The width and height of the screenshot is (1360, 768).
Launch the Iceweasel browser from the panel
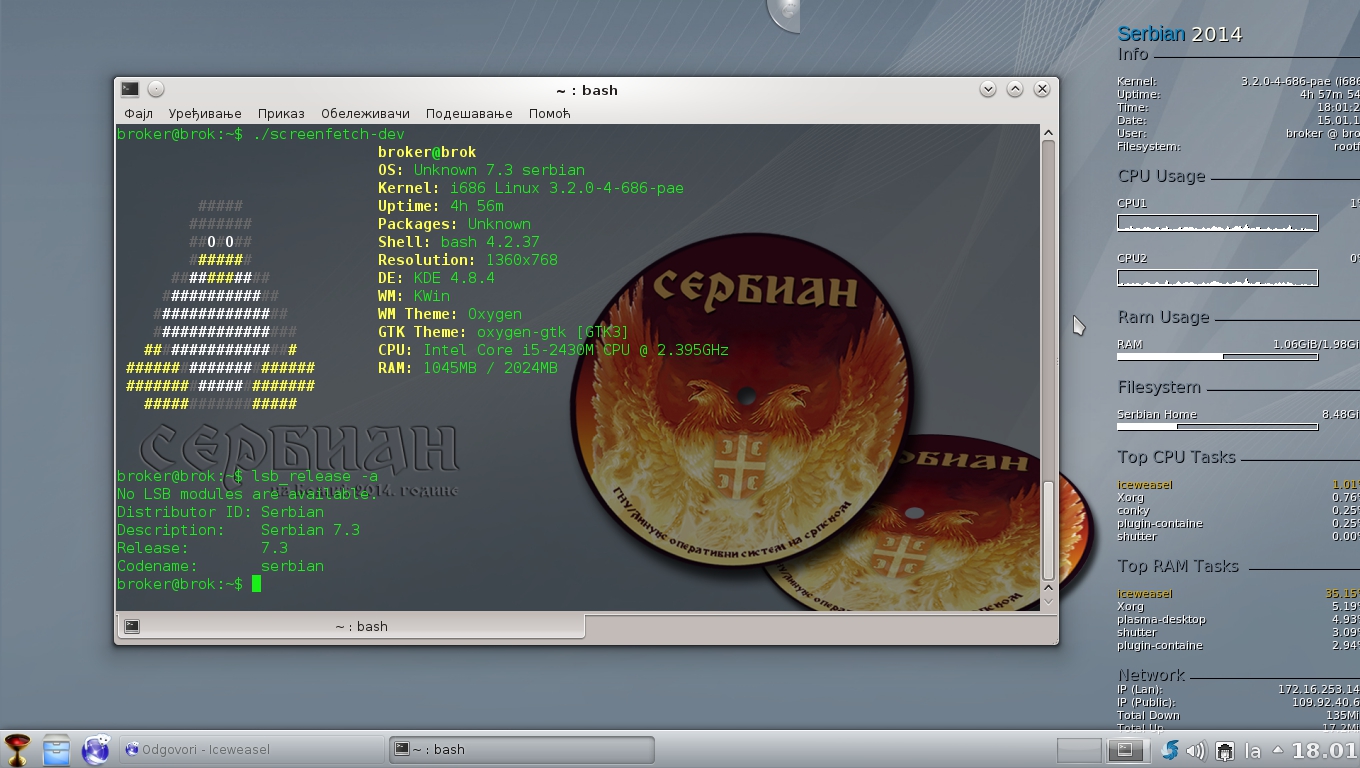coord(96,749)
